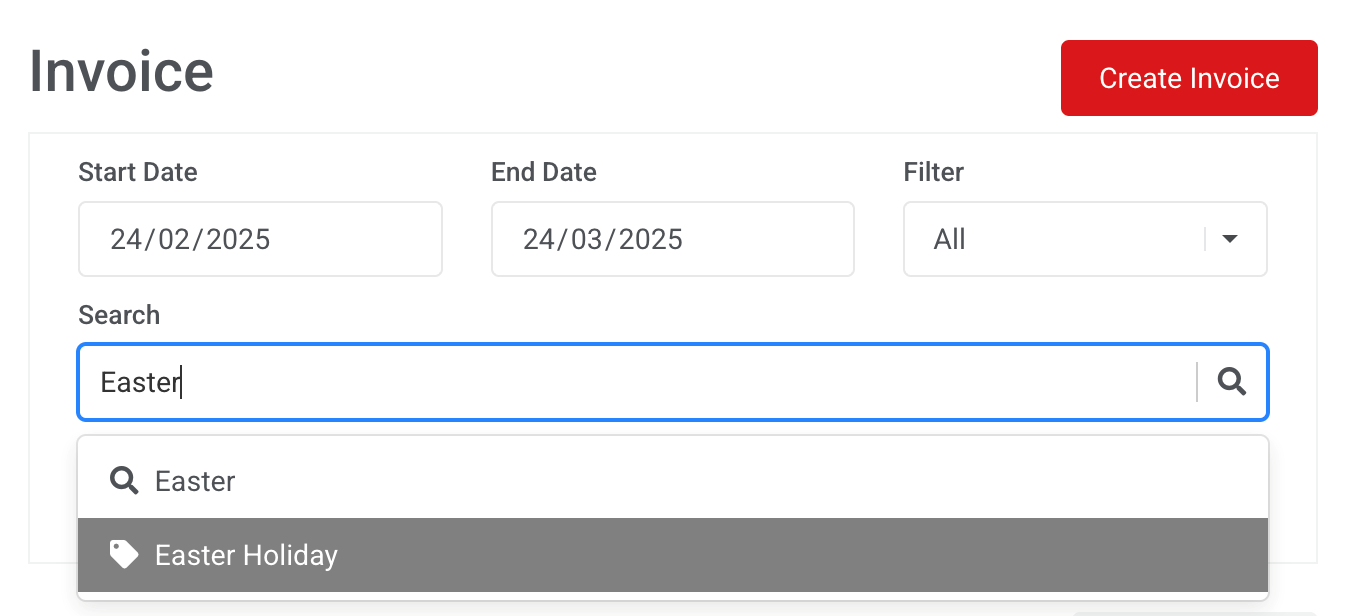The width and height of the screenshot is (1360, 616).
Task: Click the "Invoice" page heading
Action: 121,72
